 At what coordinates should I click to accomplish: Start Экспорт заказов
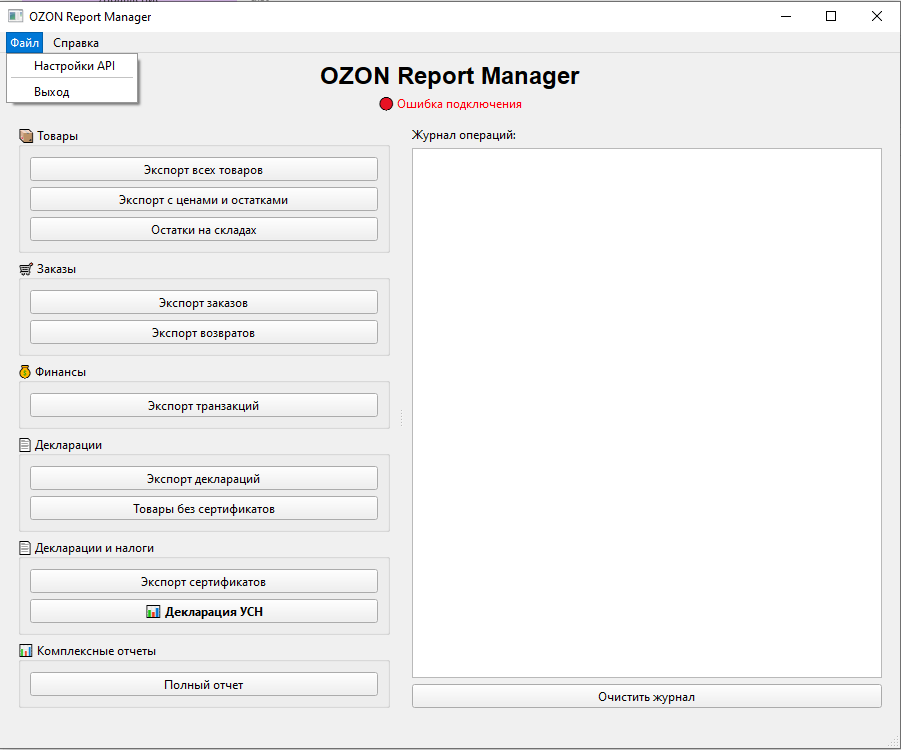tap(204, 302)
